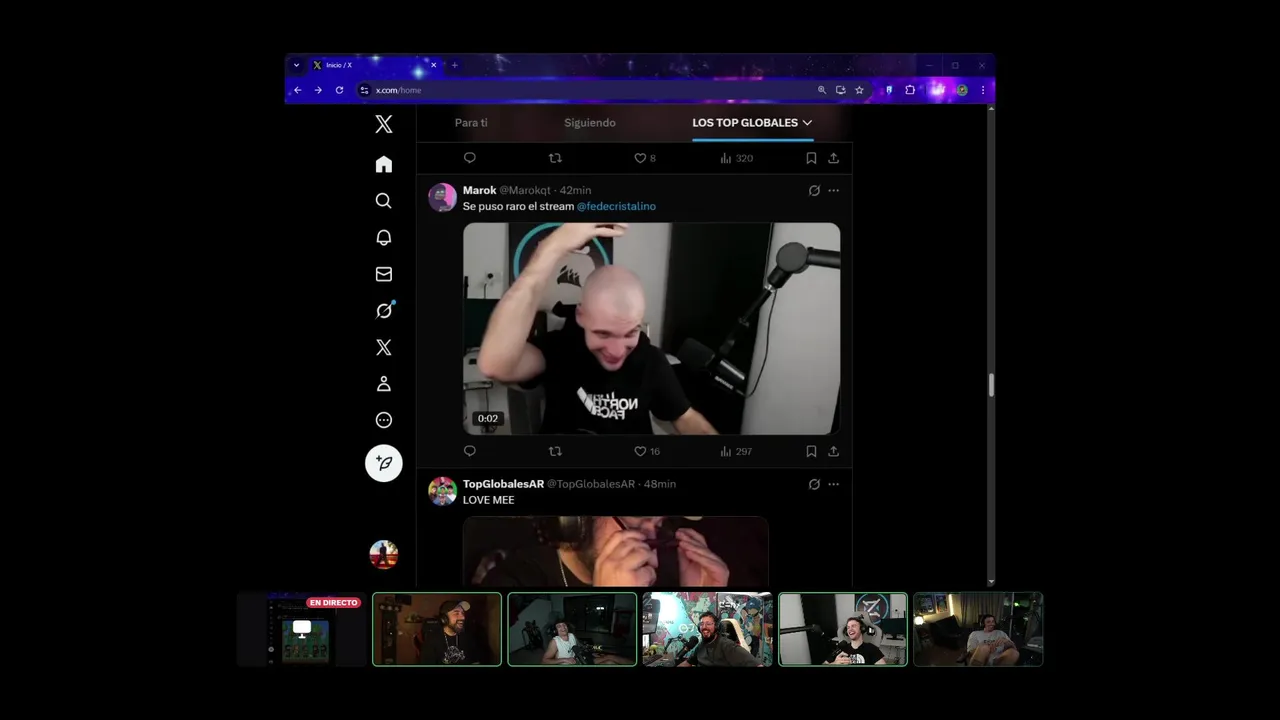Click the X logo in sidebar
The width and height of the screenshot is (1280, 720).
click(384, 124)
